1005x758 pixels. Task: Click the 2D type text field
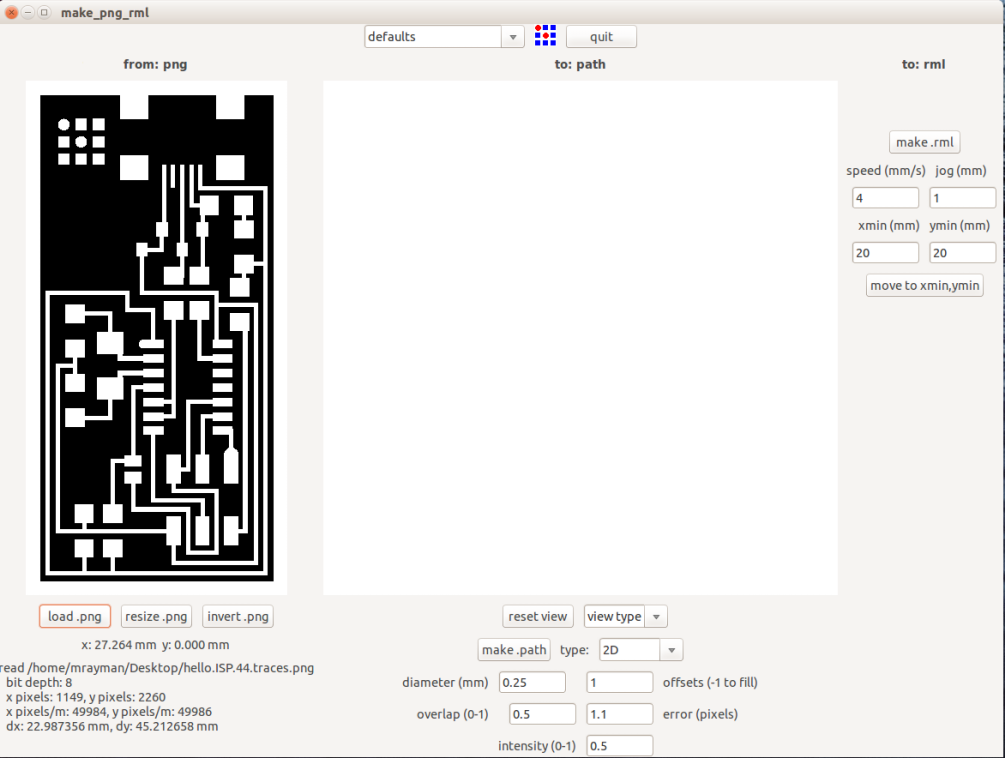[629, 650]
